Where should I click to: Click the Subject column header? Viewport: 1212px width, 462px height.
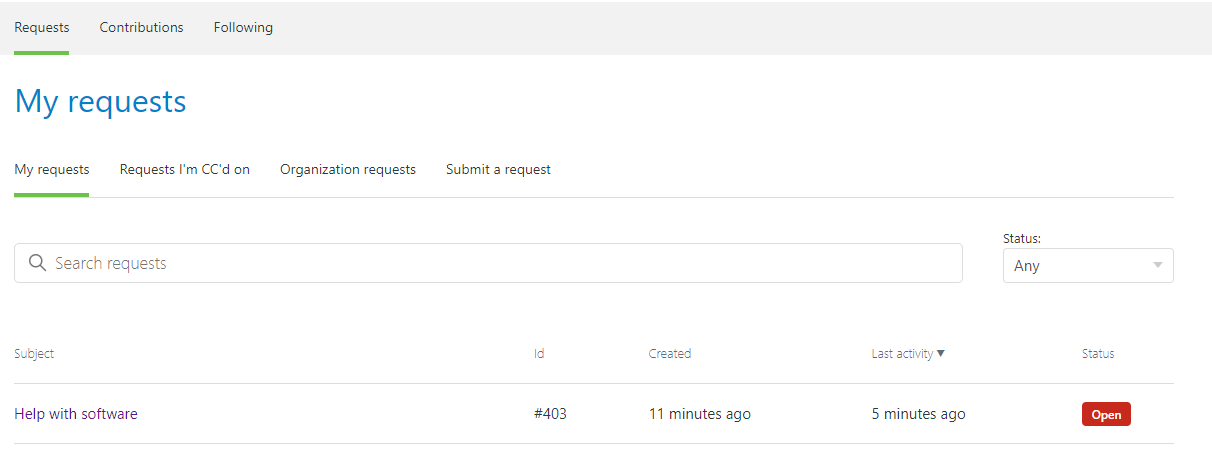tap(34, 353)
